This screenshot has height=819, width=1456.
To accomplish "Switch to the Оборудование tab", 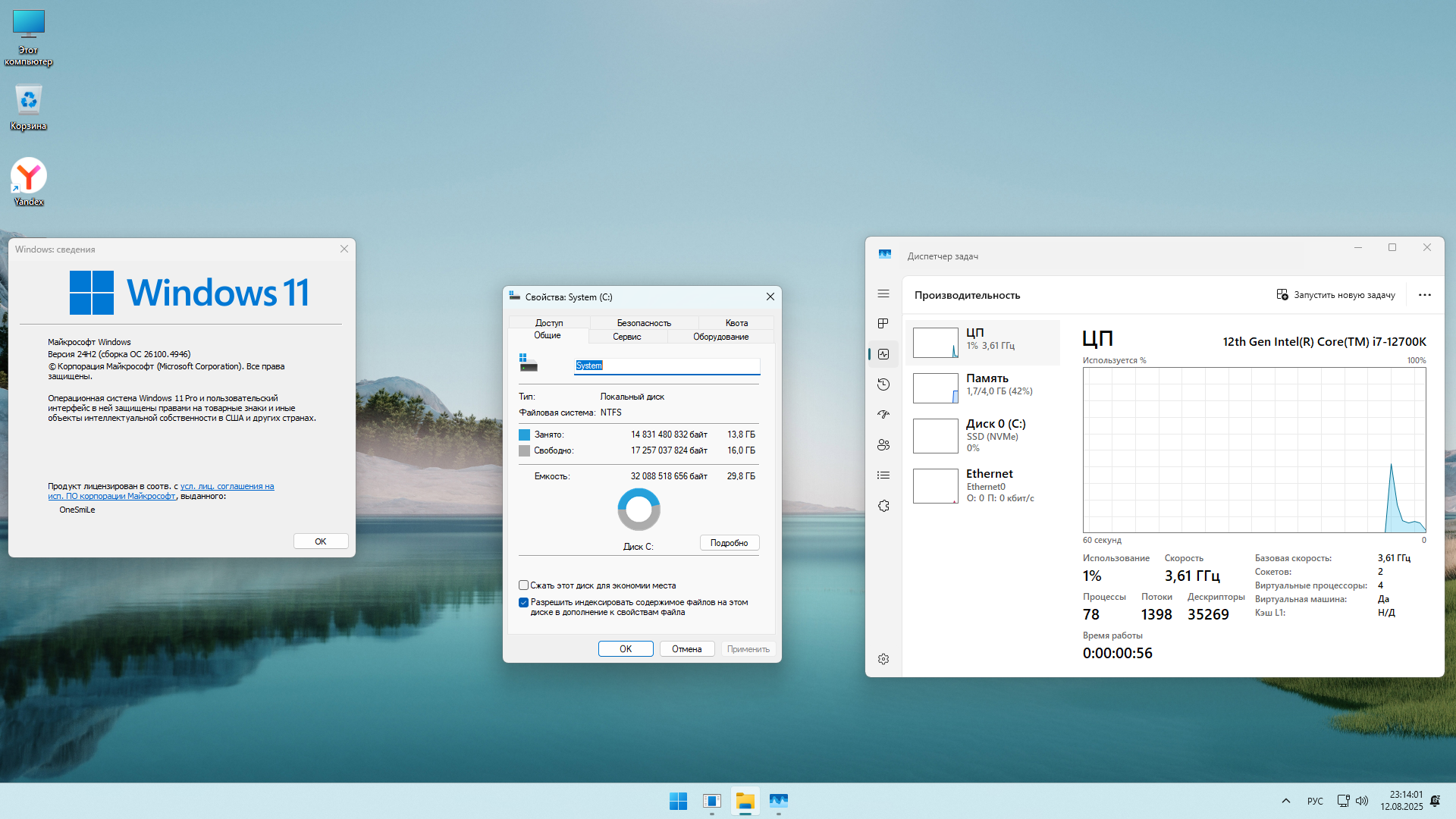I will click(720, 337).
